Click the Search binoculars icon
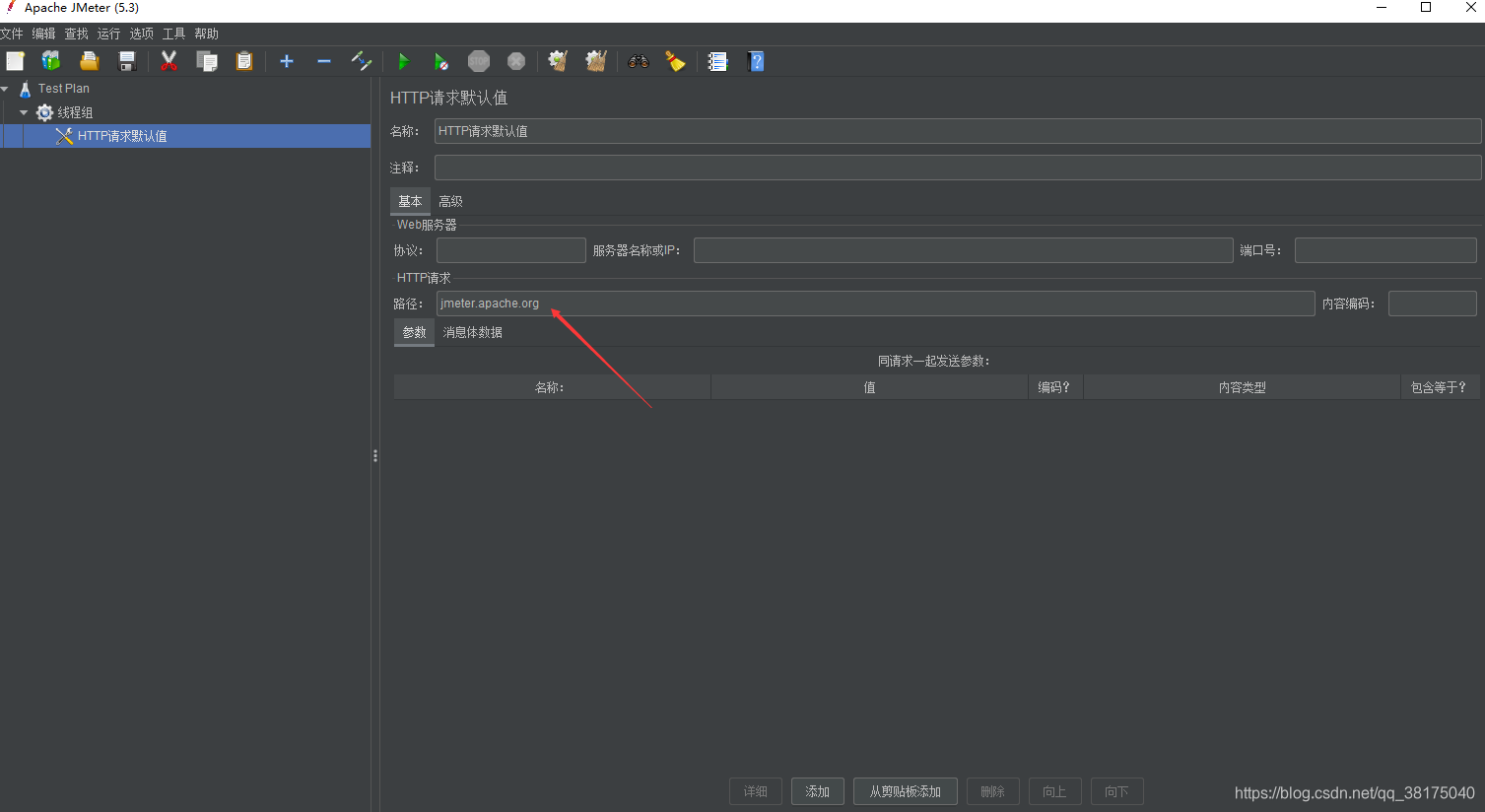Viewport: 1485px width, 812px height. click(x=639, y=61)
